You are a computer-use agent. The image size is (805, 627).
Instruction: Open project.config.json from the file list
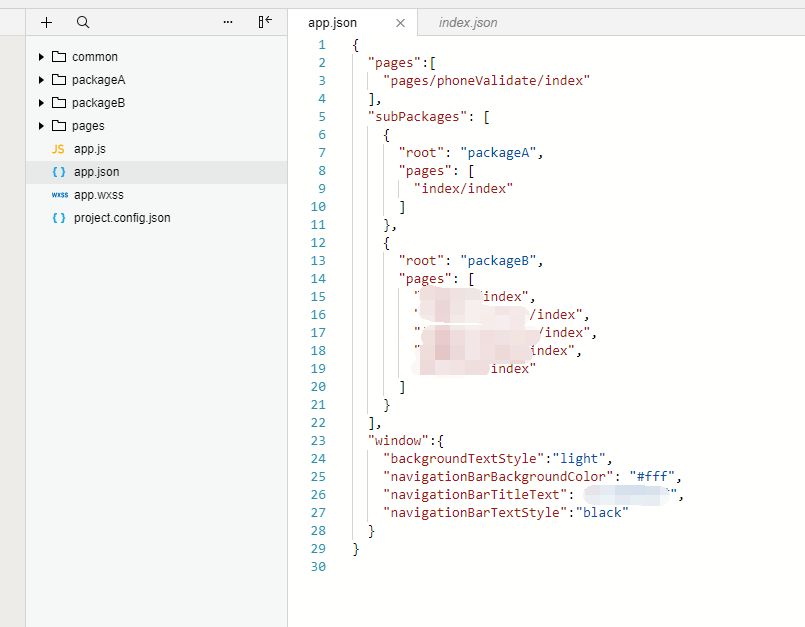pyautogui.click(x=121, y=218)
